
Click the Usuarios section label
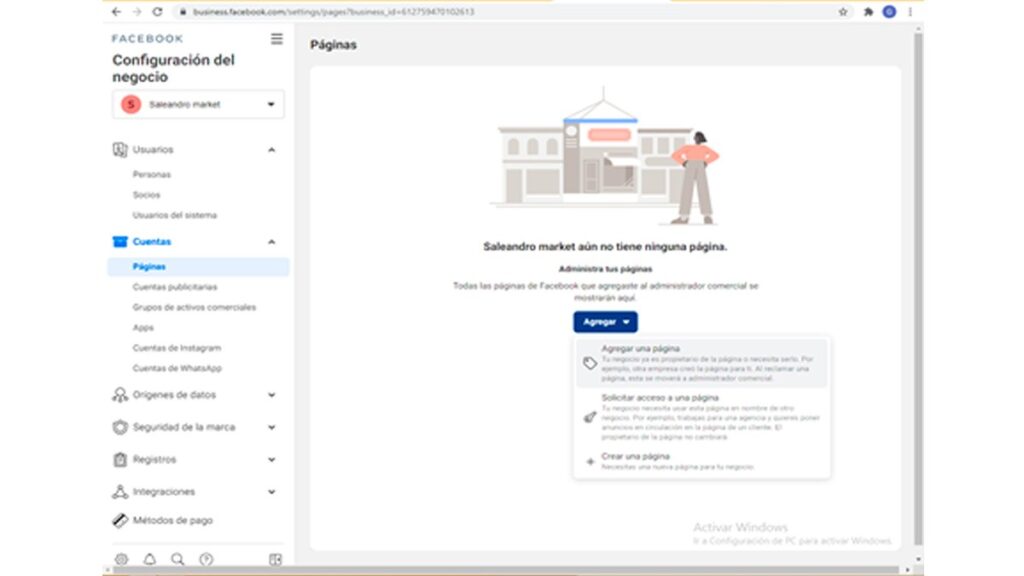(x=153, y=150)
